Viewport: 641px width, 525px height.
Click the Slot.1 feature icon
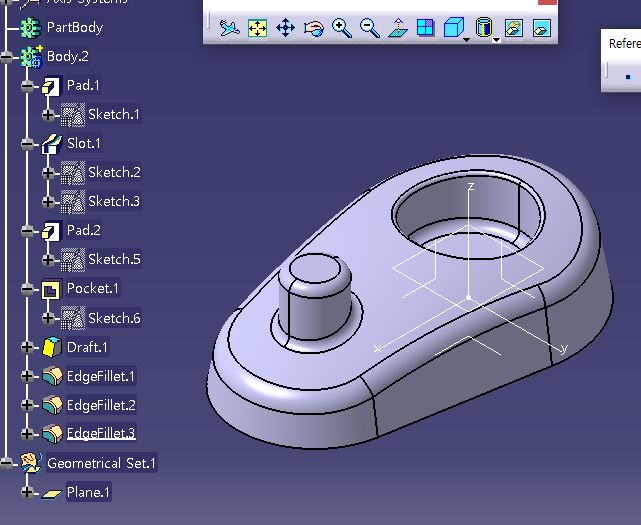pyautogui.click(x=52, y=144)
